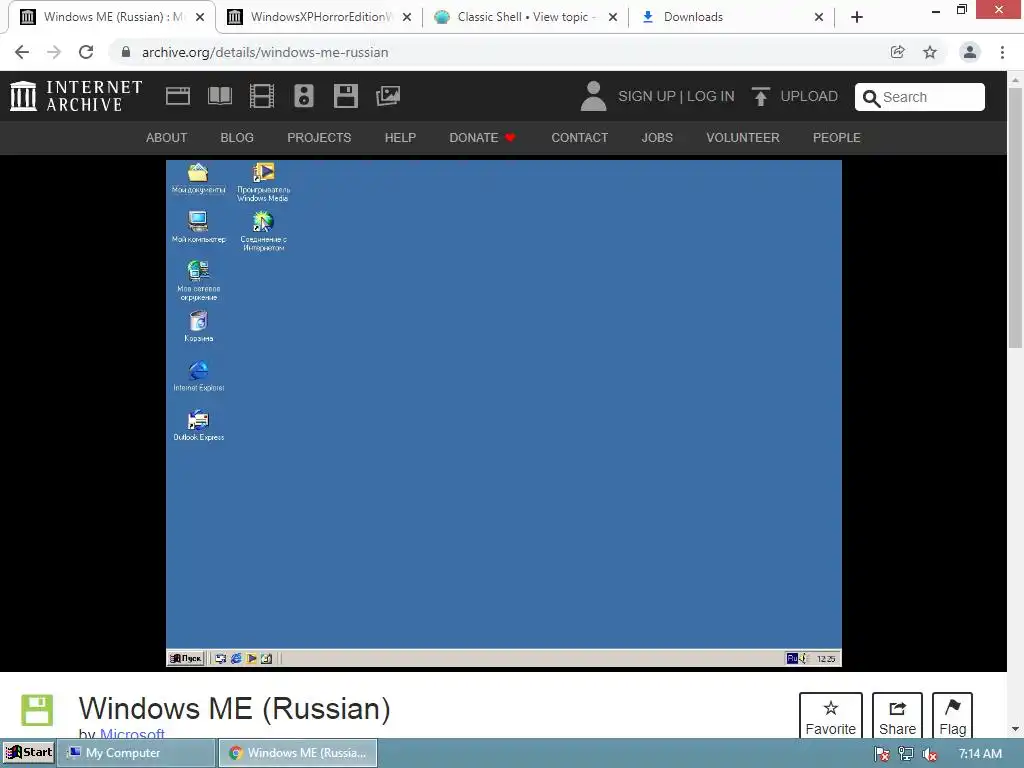Click the Share button

pos(897,716)
